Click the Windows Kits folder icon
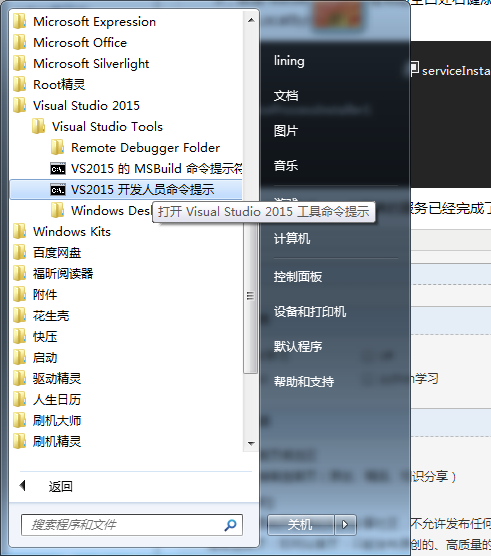This screenshot has width=491, height=556. click(19, 232)
